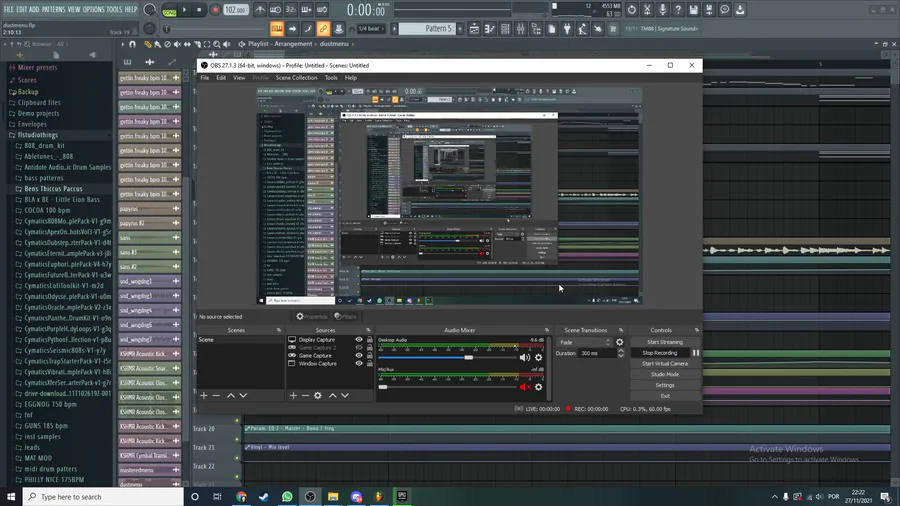The height and width of the screenshot is (506, 900).
Task: Open FL Studio FILE menu
Action: (x=9, y=9)
